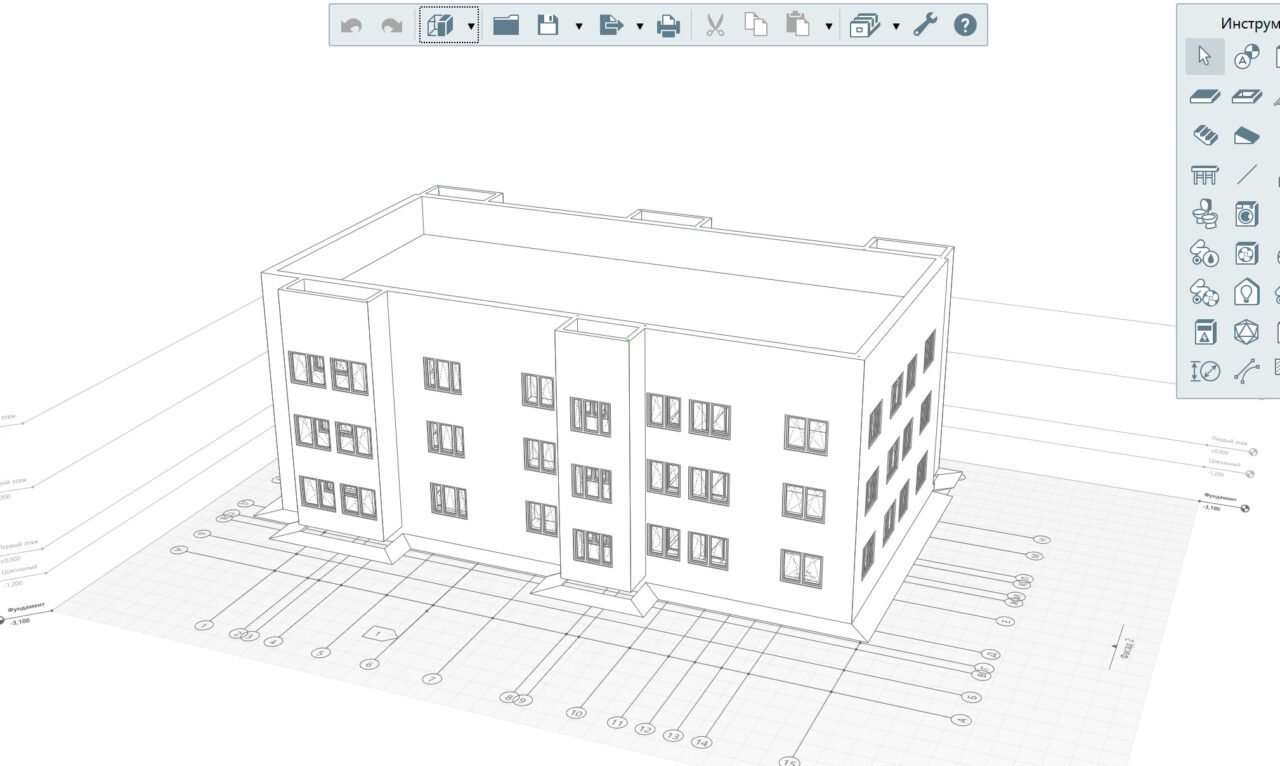The image size is (1280, 766).
Task: Expand the paste options dropdown arrow
Action: pos(828,26)
